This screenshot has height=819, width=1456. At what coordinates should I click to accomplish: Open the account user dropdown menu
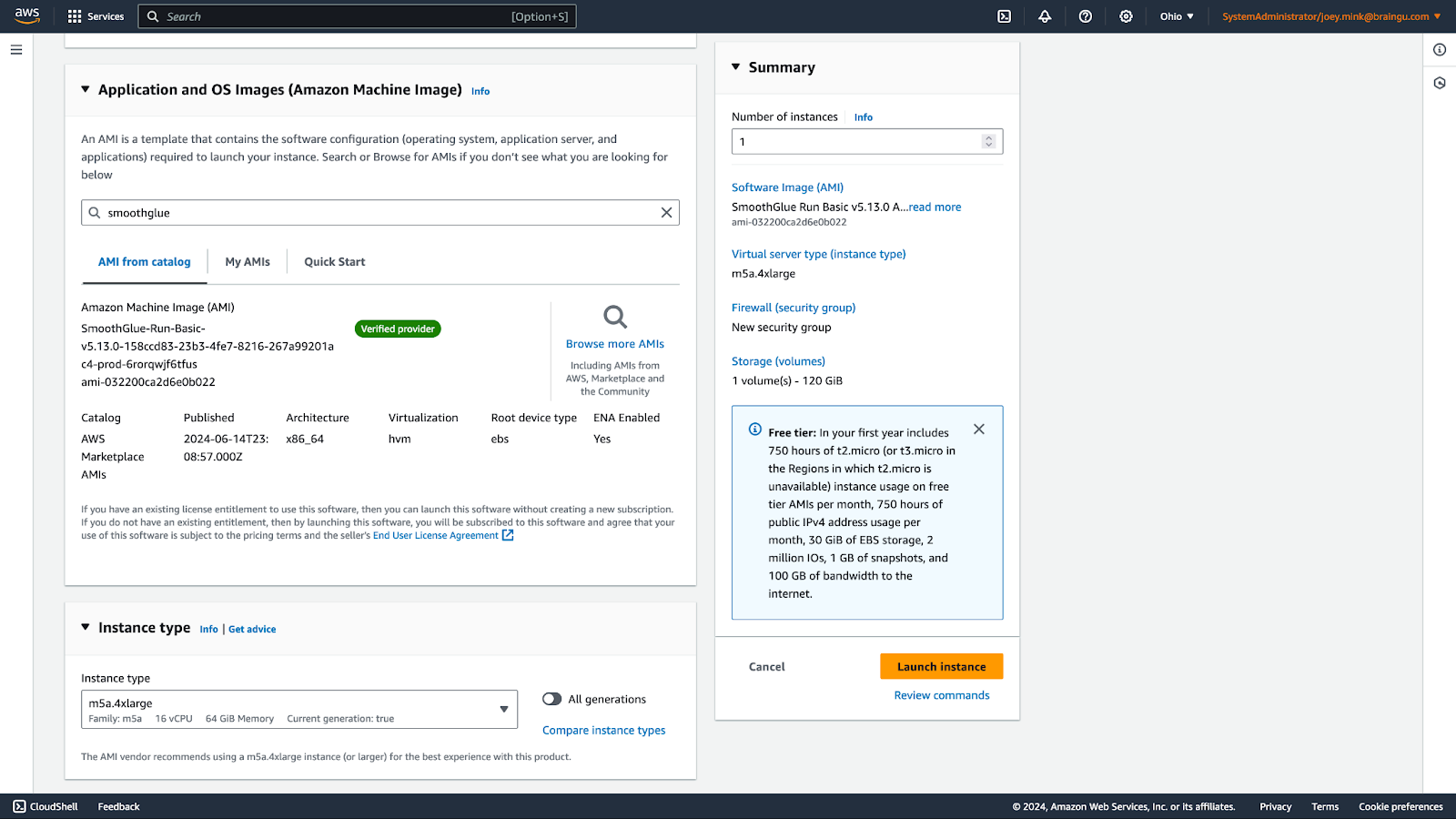[1331, 16]
